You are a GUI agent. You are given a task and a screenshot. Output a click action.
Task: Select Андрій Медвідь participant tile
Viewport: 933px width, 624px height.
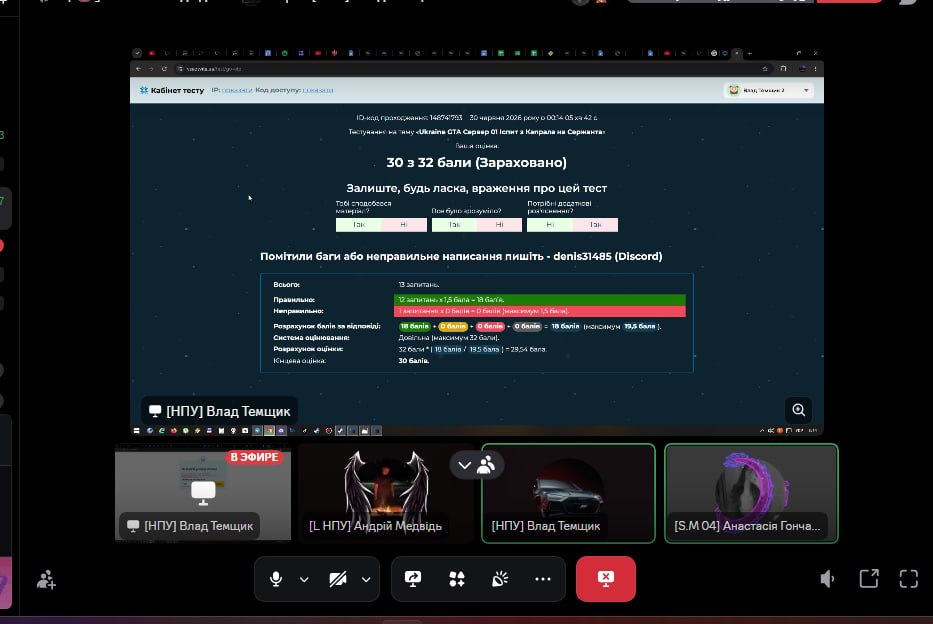(x=386, y=493)
